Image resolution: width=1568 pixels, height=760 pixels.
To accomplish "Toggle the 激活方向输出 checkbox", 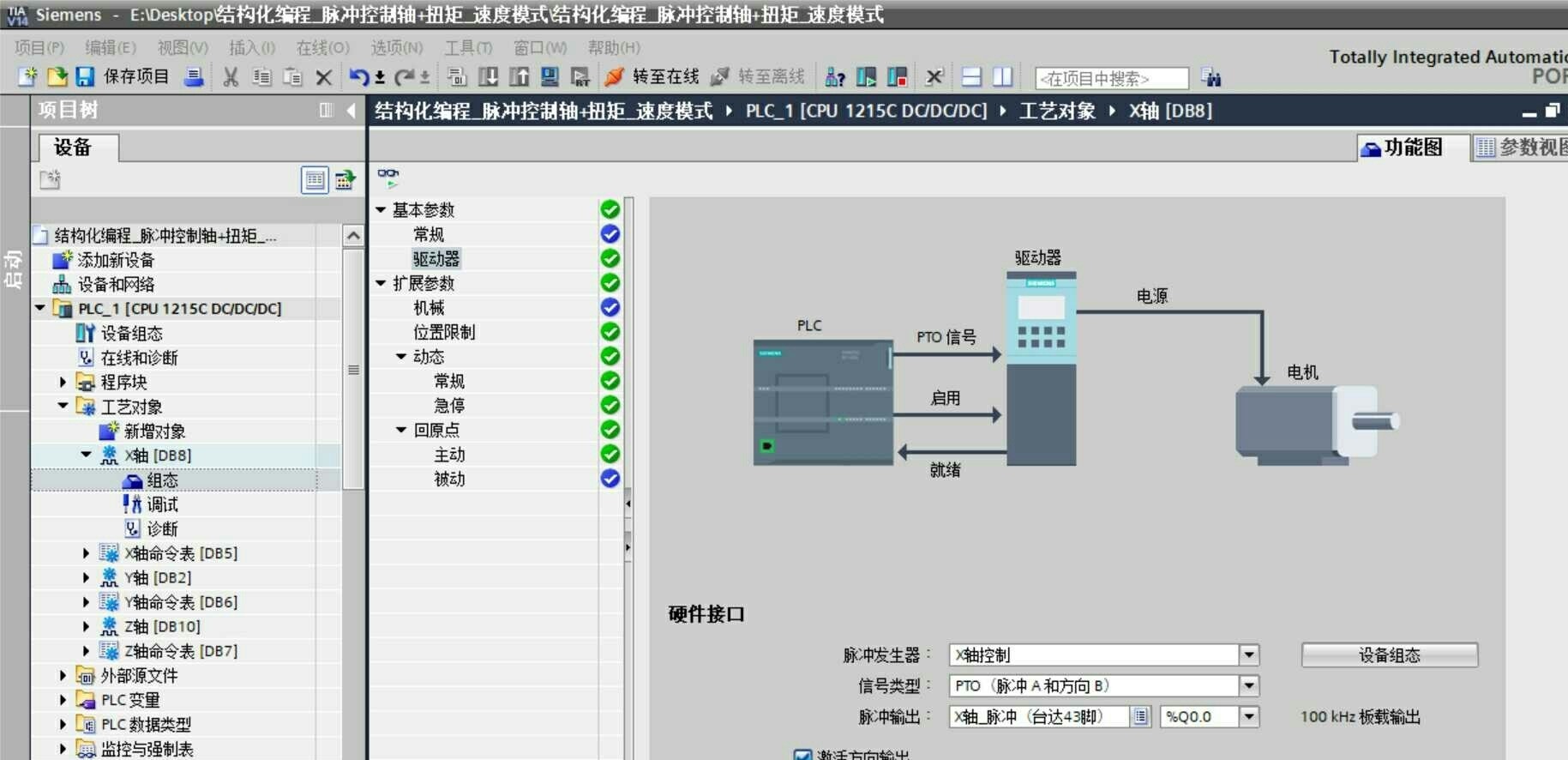I will click(802, 755).
